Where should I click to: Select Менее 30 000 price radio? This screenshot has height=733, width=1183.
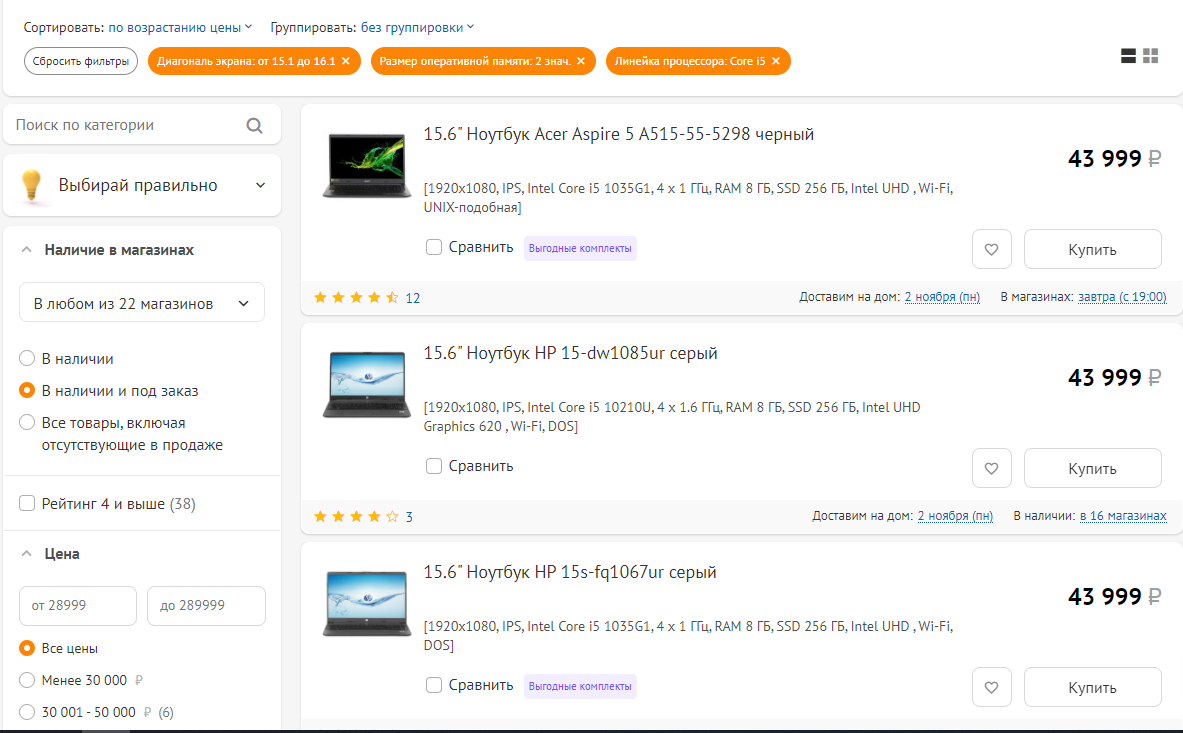point(27,680)
